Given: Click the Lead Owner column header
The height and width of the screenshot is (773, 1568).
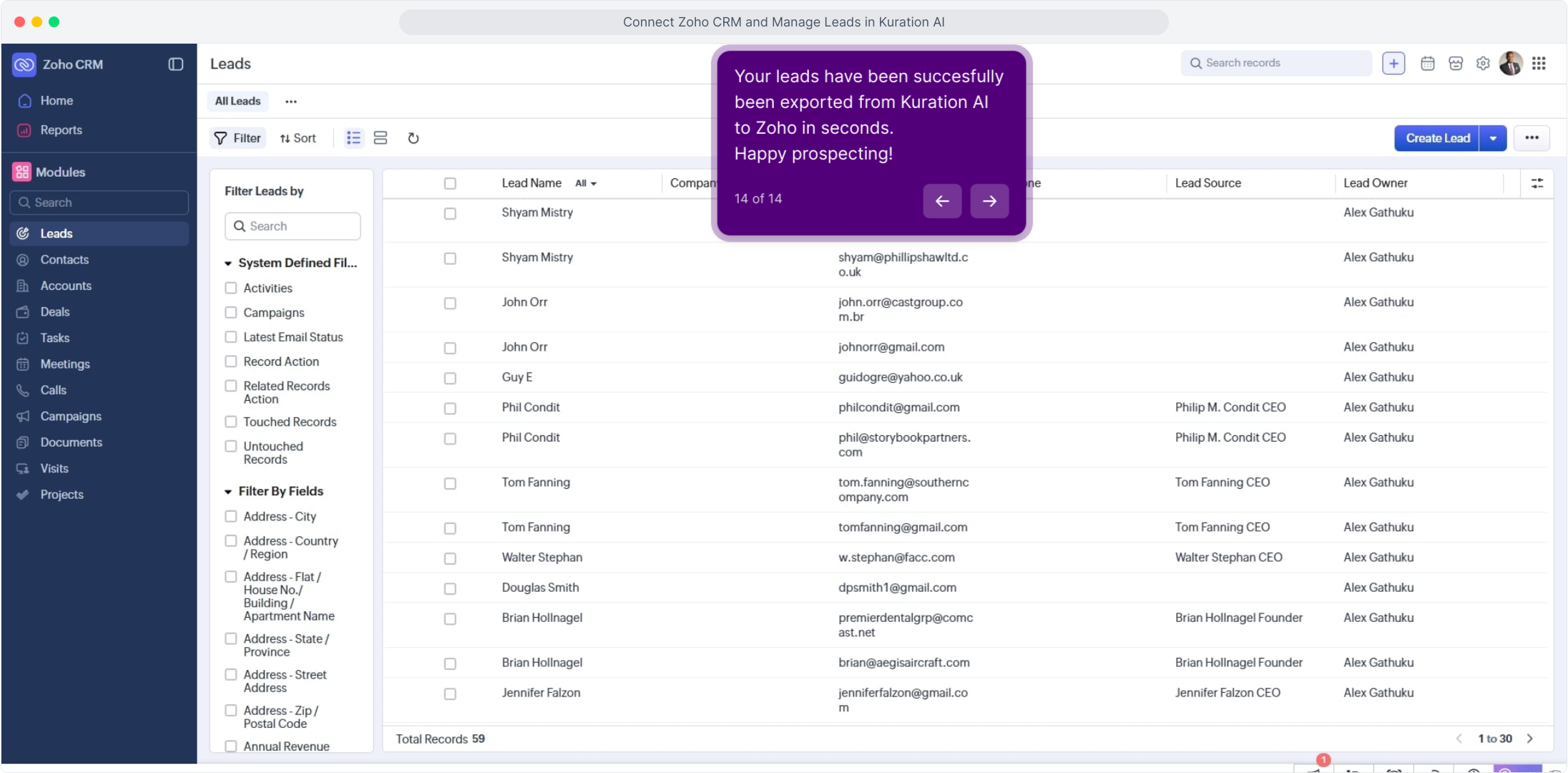Looking at the screenshot, I should pos(1376,183).
